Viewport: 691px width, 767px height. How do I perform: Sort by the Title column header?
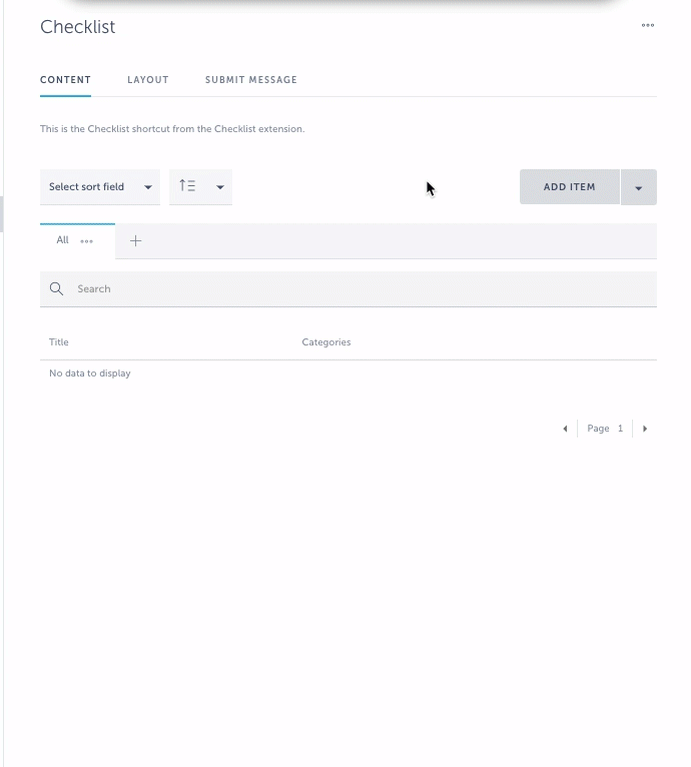[59, 342]
